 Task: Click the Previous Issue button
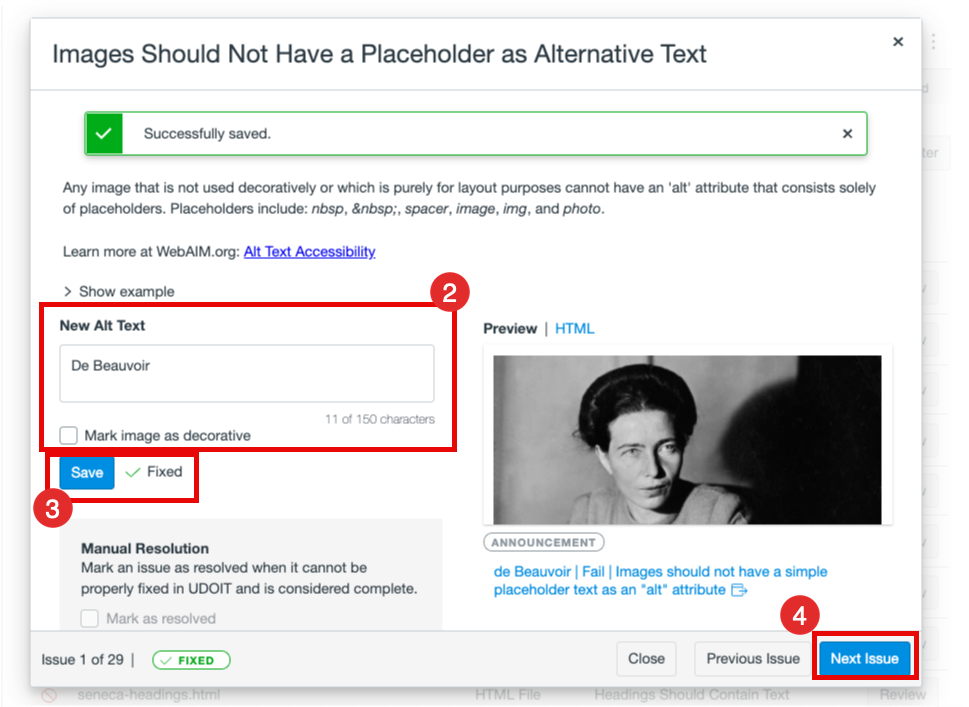[x=752, y=658]
